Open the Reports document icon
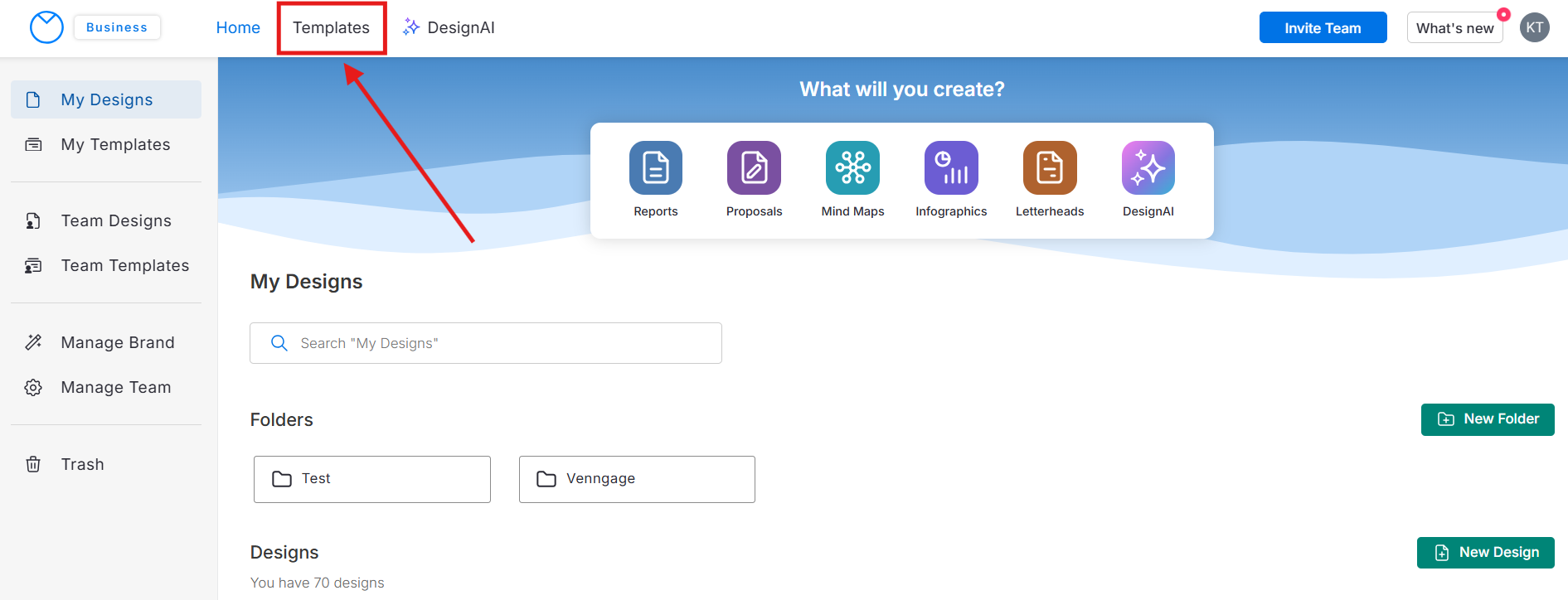 pyautogui.click(x=655, y=167)
